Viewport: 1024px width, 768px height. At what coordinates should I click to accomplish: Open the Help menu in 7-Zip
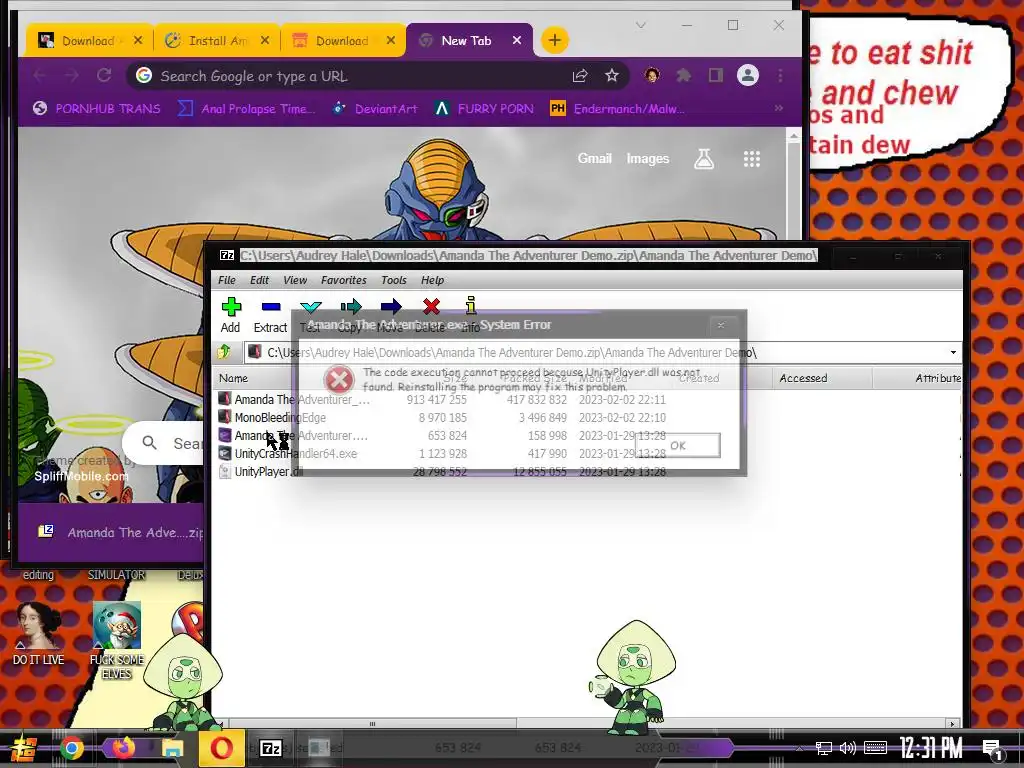point(432,280)
